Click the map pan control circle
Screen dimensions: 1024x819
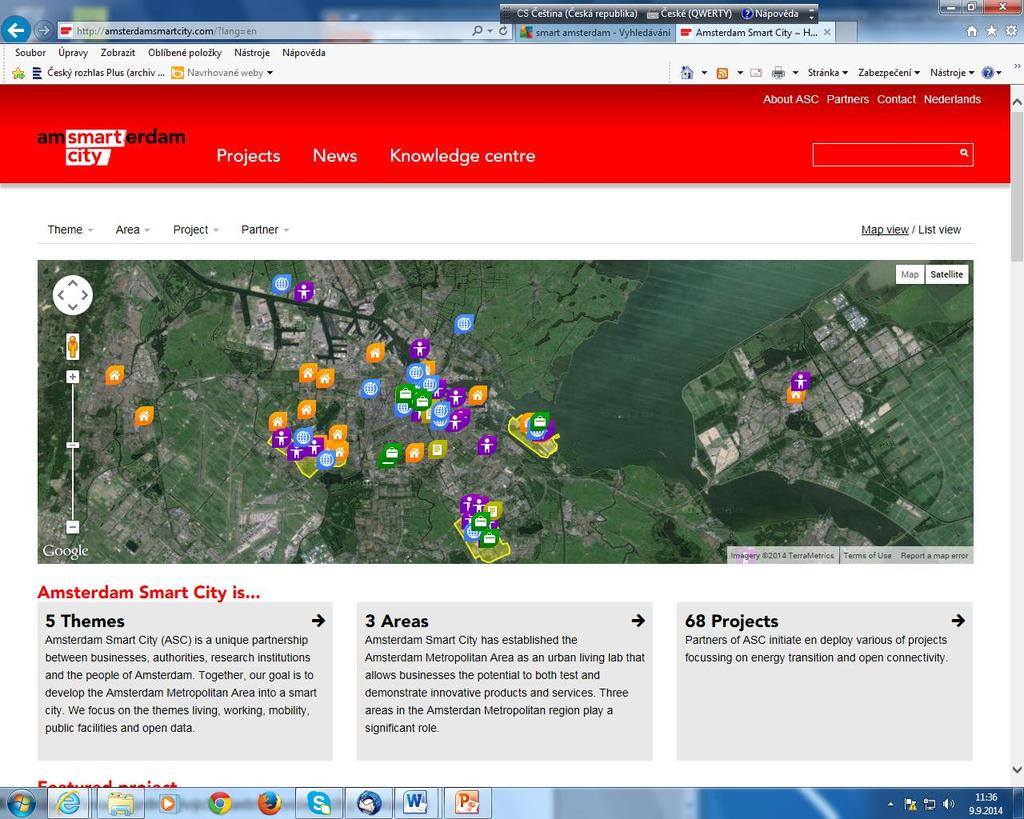click(x=72, y=295)
